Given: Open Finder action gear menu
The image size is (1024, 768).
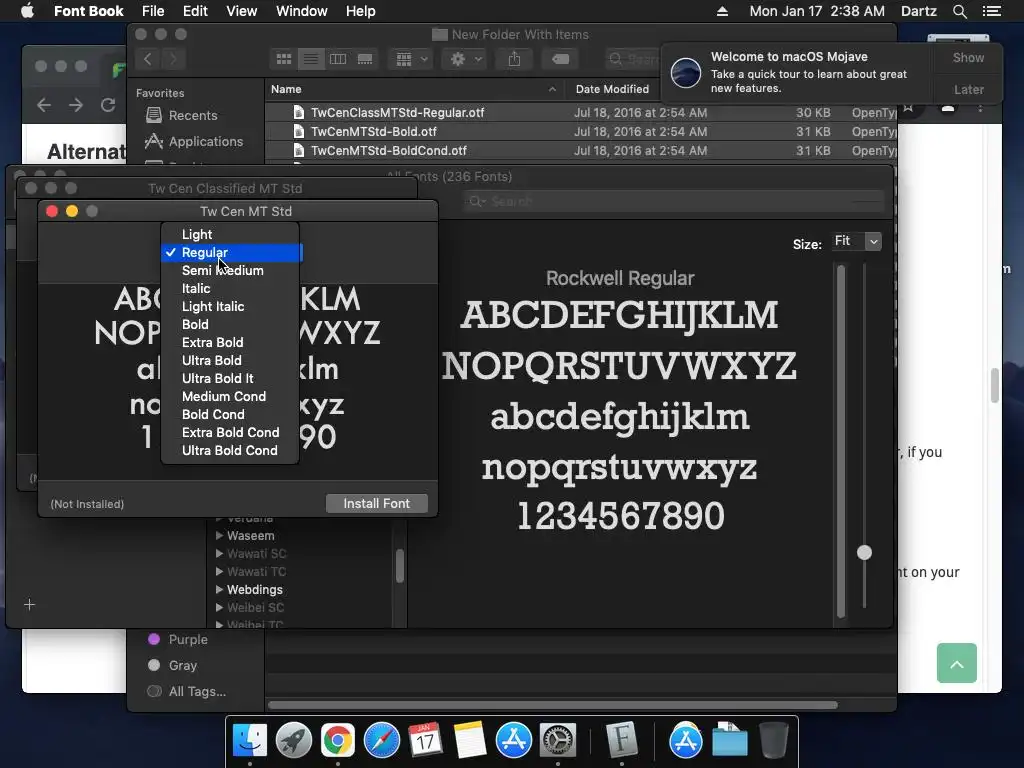Looking at the screenshot, I should pos(465,59).
